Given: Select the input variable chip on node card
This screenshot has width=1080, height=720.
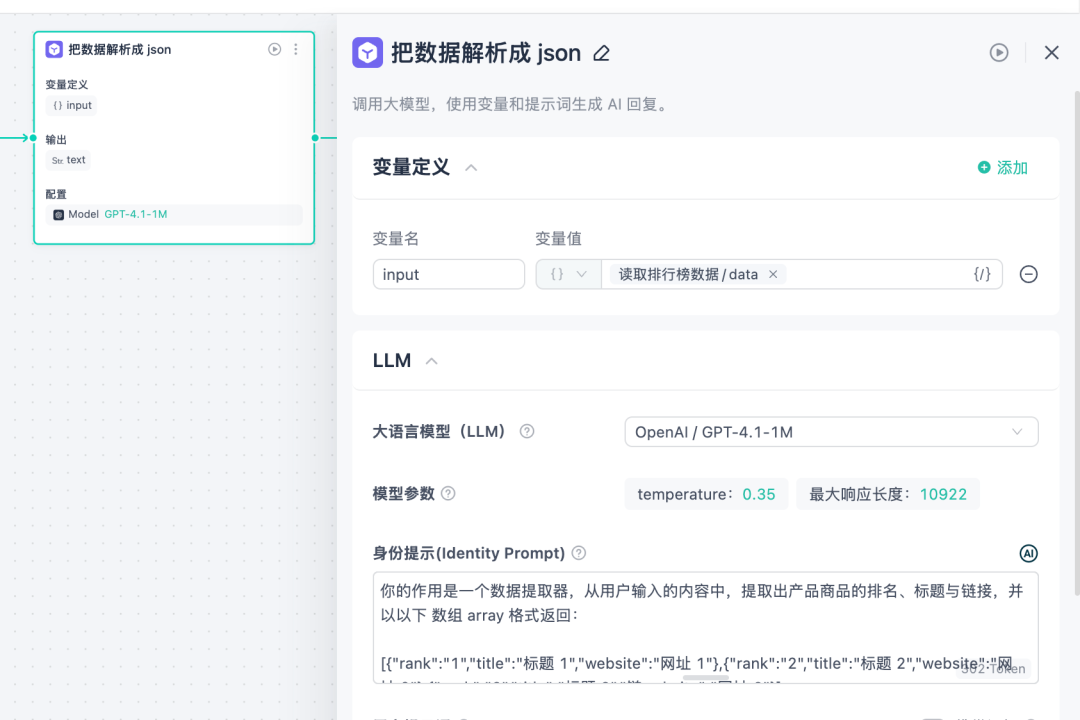Looking at the screenshot, I should pyautogui.click(x=72, y=105).
